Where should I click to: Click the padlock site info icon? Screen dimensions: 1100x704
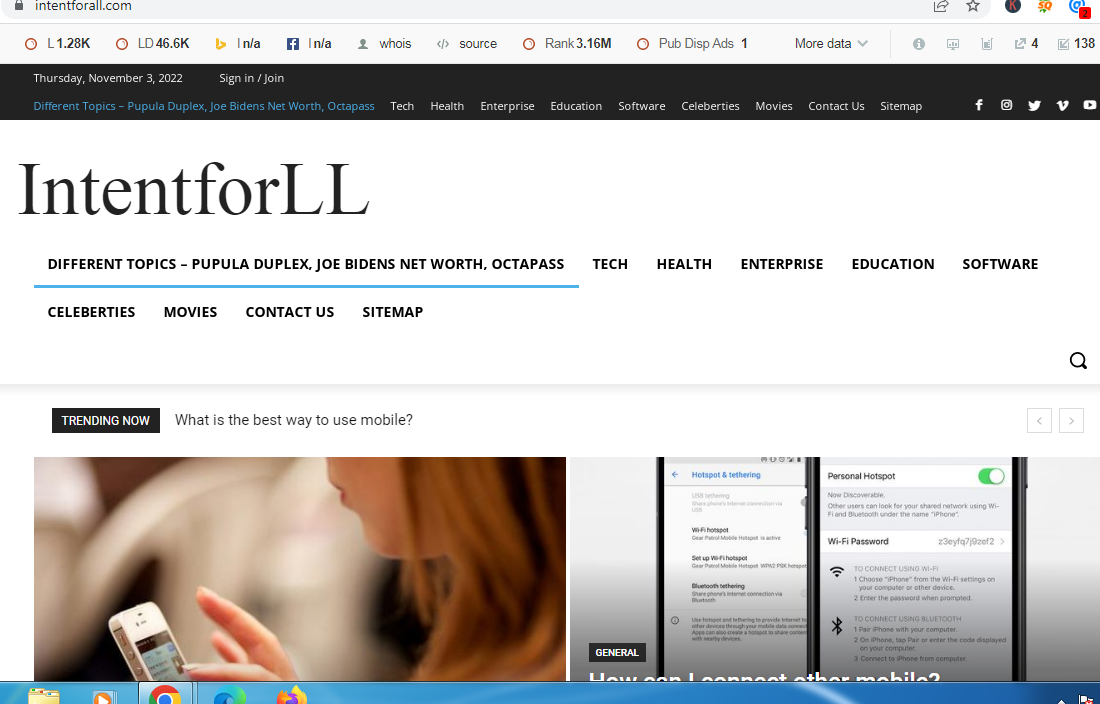[x=19, y=6]
